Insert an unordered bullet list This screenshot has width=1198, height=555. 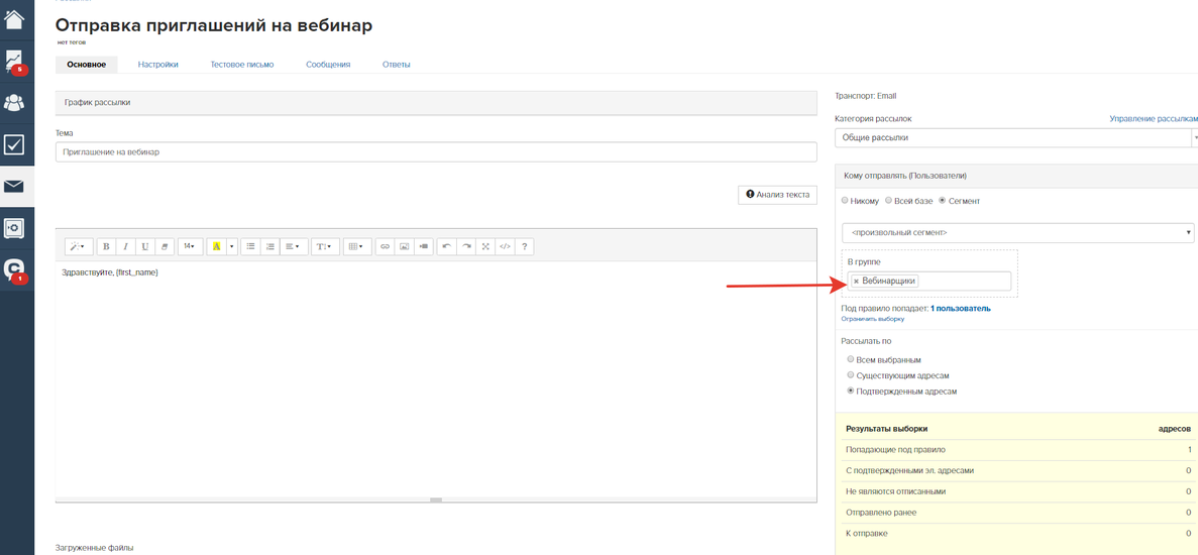(x=250, y=247)
